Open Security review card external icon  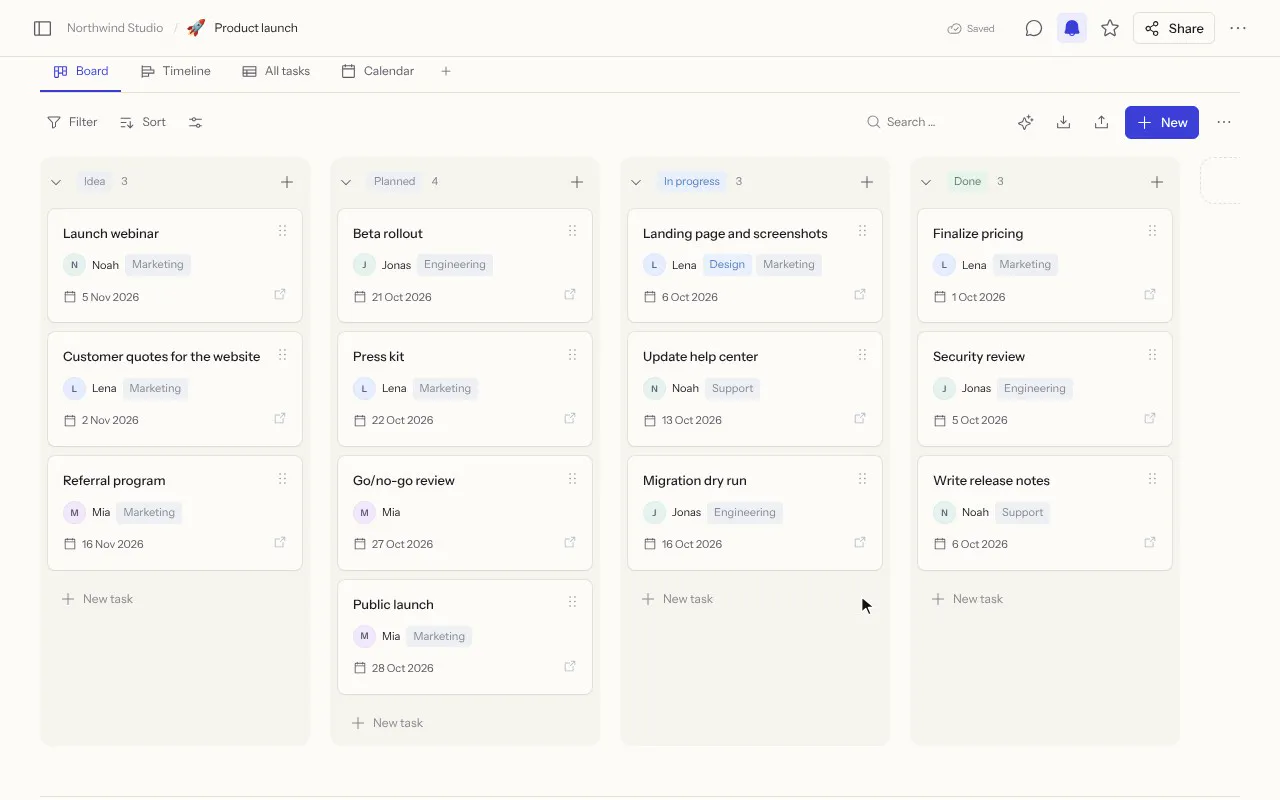click(1150, 419)
